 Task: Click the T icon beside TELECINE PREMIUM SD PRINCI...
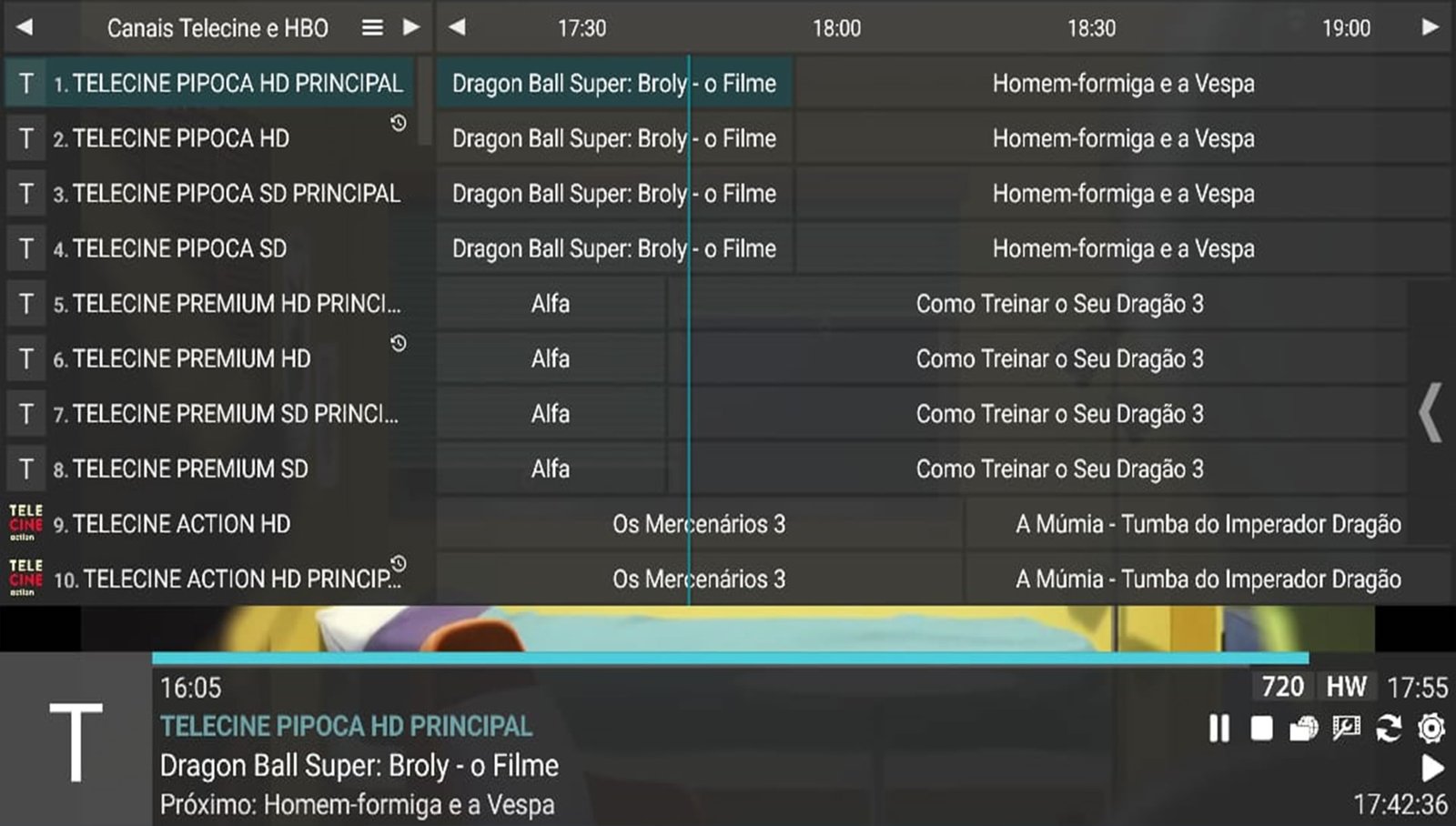pos(26,414)
